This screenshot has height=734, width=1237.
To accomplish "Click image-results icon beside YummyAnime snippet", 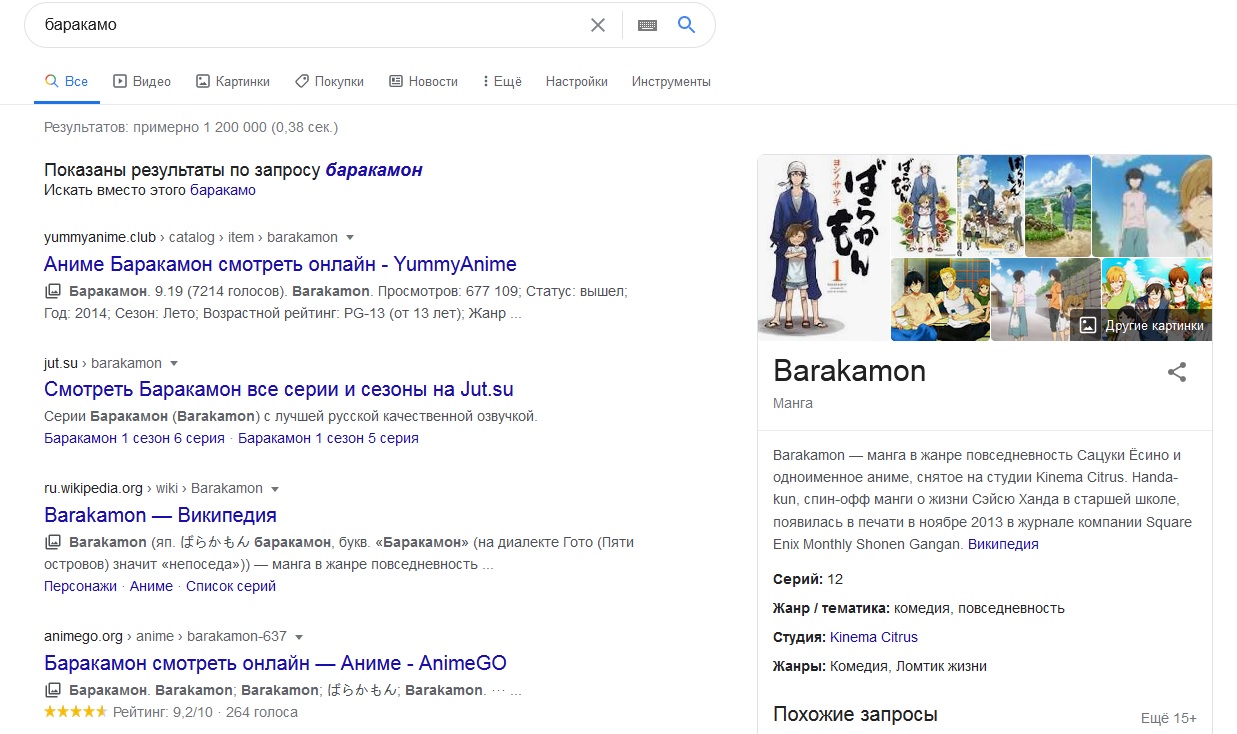I will point(53,291).
